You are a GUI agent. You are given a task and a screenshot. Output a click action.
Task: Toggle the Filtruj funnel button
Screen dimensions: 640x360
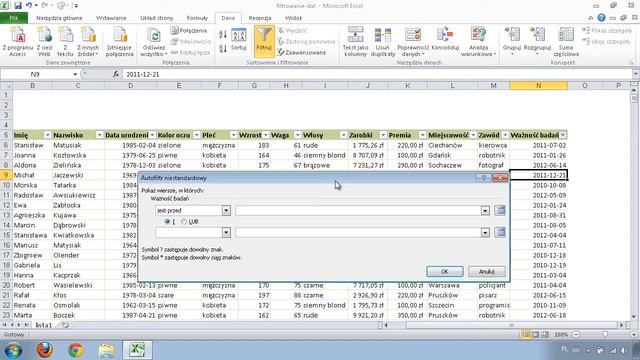coord(264,40)
